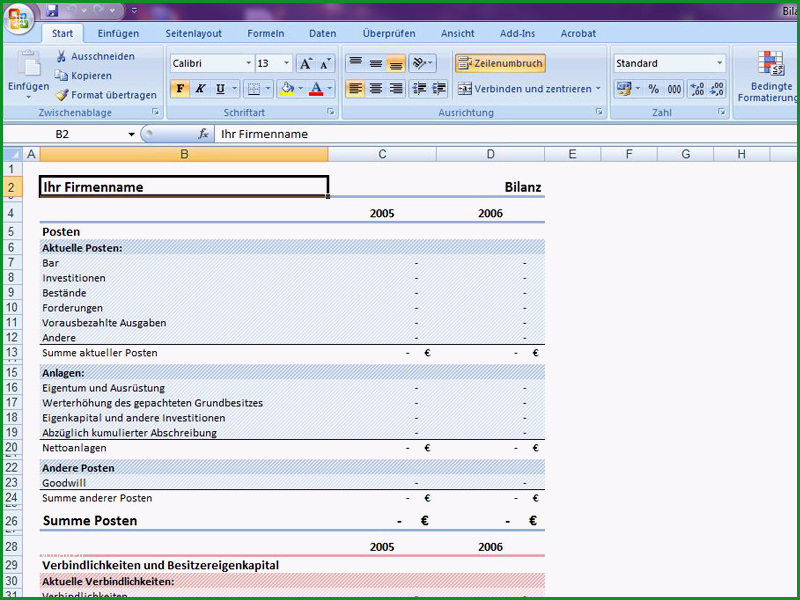800x600 pixels.
Task: Toggle underline U formatting
Action: [x=220, y=89]
